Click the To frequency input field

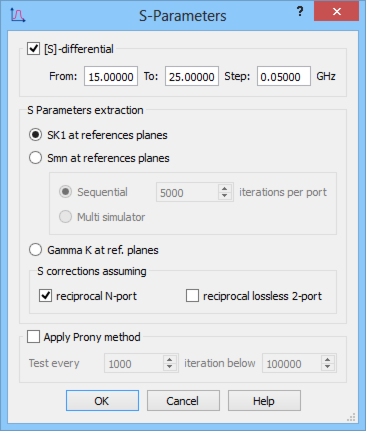[192, 76]
